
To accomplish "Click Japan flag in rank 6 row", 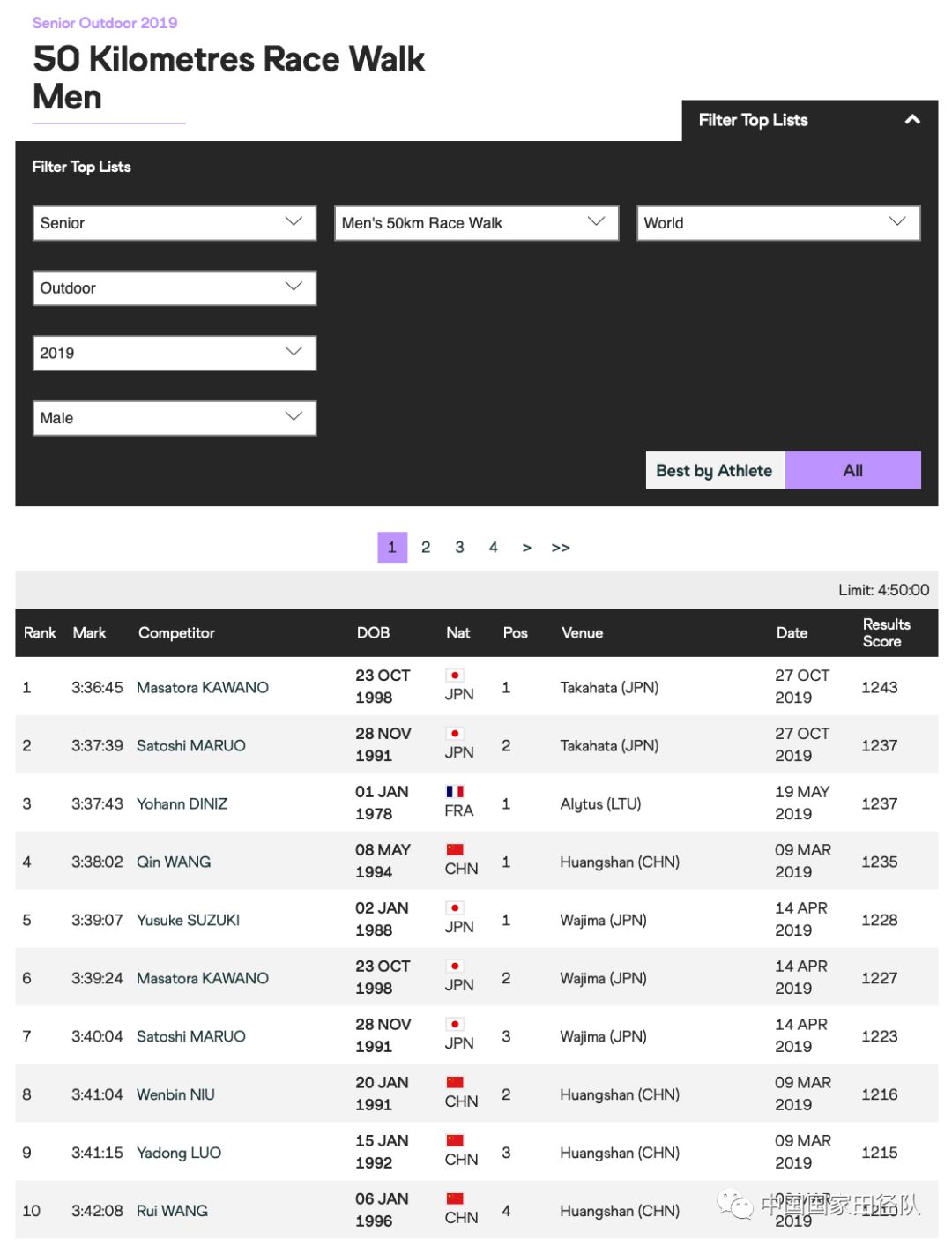I will (455, 966).
